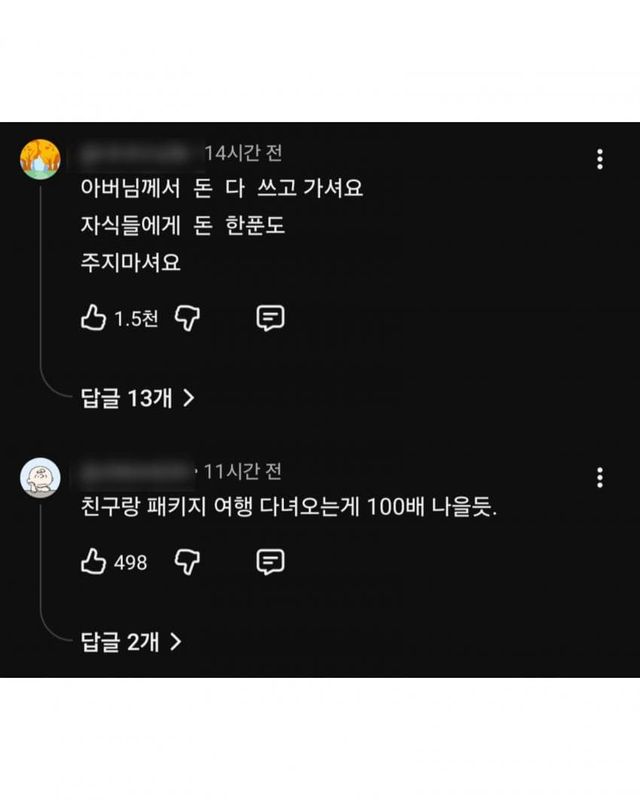Like the second comment showing 498
This screenshot has height=800, width=640.
pos(91,563)
